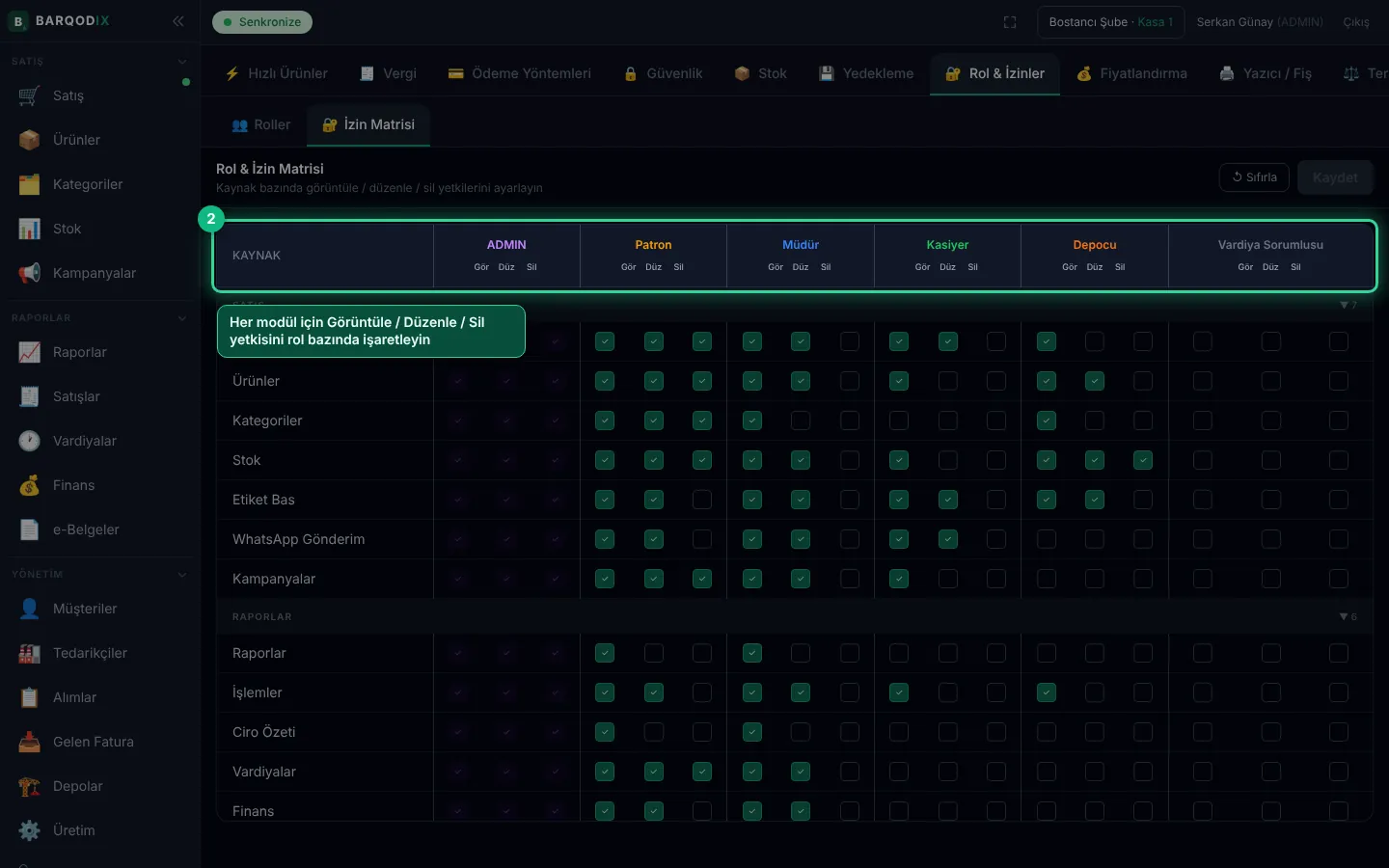Open the Ödeme Yöntemleri tab
Screen dimensions: 1389x868
(520, 73)
